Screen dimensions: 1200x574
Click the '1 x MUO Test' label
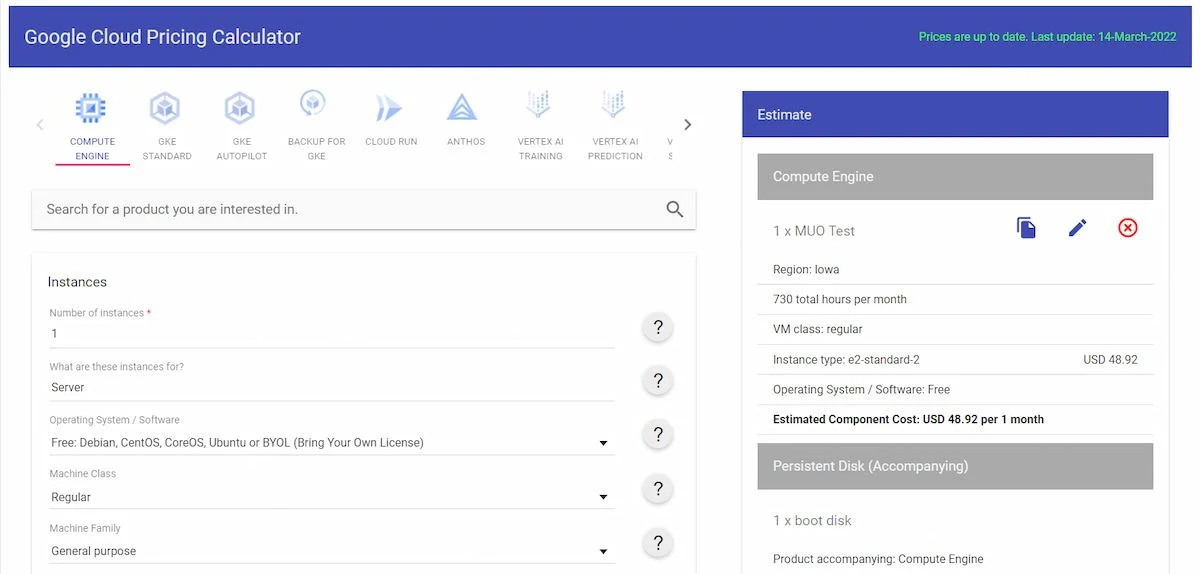click(x=814, y=231)
